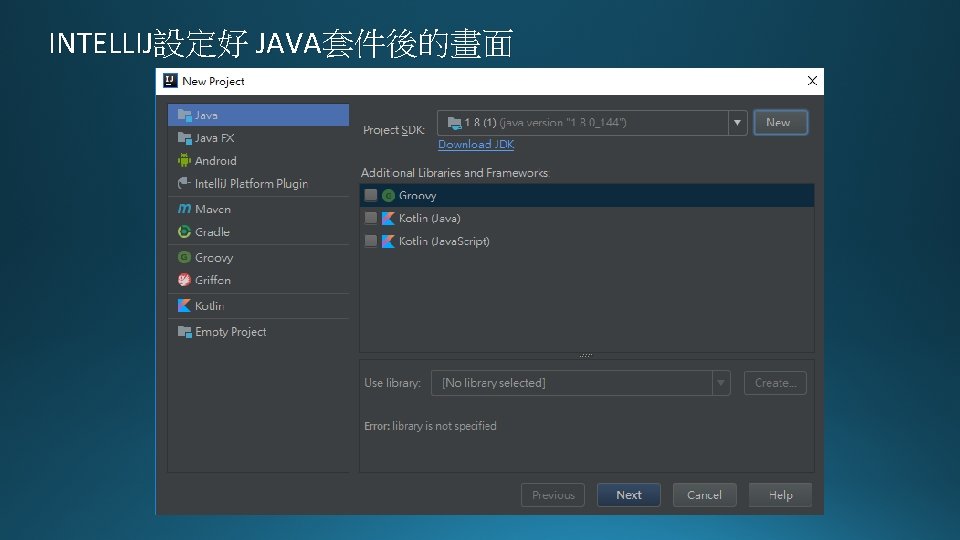The width and height of the screenshot is (960, 540).
Task: Select Gradle project type
Action: tap(258, 231)
